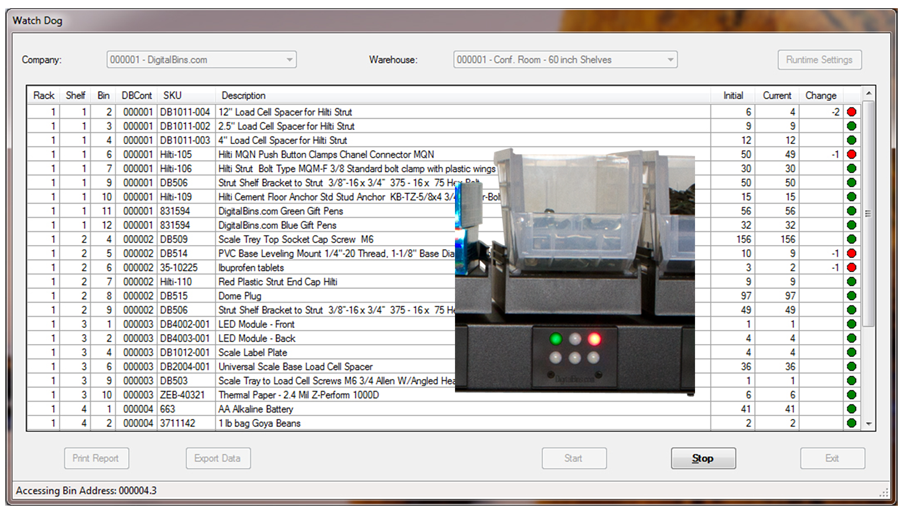900x511 pixels.
Task: Sort by the SKU column header
Action: click(187, 95)
